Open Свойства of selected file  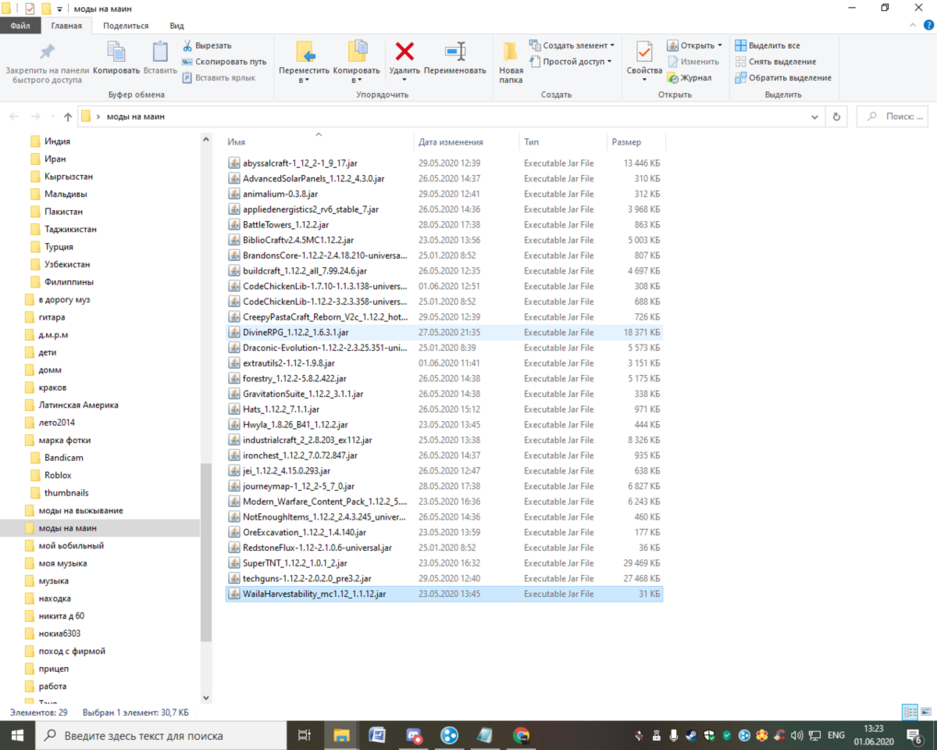644,57
